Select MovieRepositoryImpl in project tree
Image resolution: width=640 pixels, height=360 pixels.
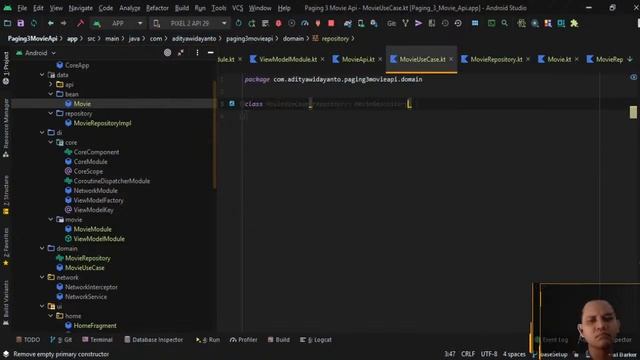click(102, 123)
